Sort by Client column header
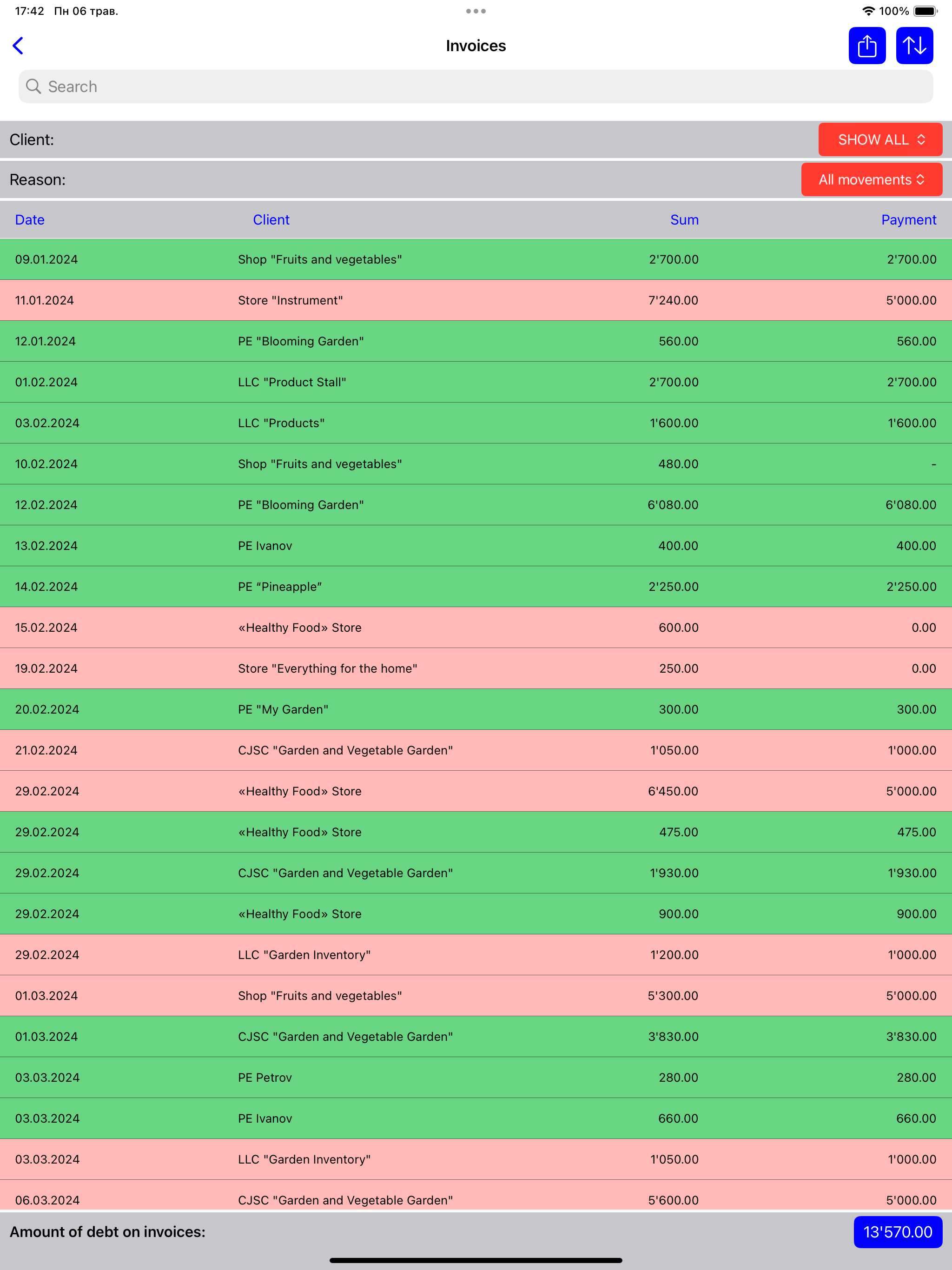Viewport: 952px width, 1270px height. pos(271,220)
